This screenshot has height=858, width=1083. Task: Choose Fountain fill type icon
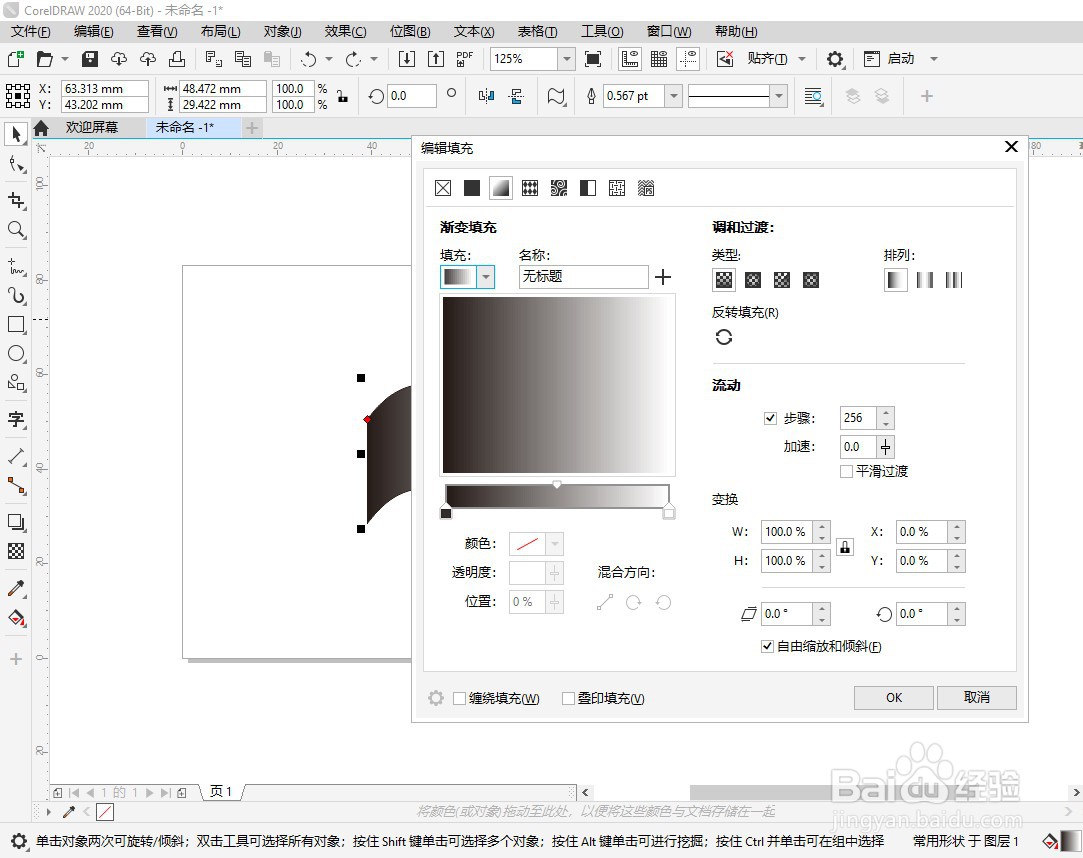point(501,188)
